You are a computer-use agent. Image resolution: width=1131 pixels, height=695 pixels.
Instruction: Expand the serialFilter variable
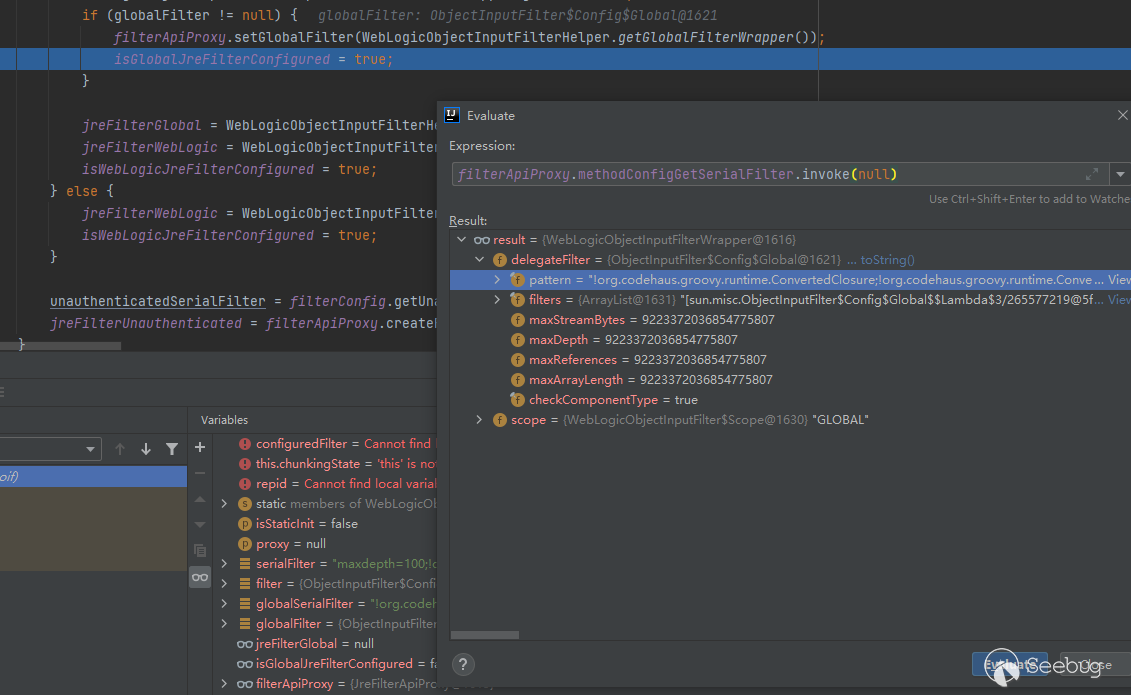point(225,564)
